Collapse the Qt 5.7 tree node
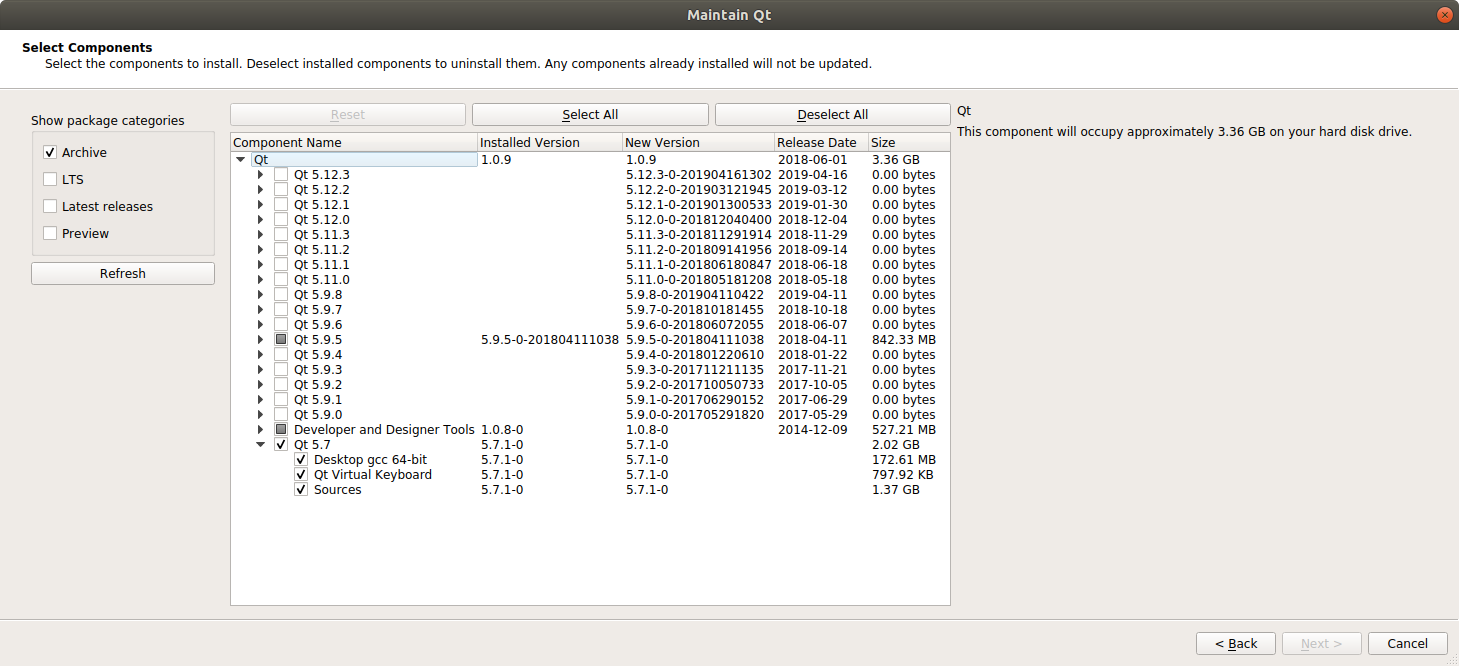This screenshot has width=1459, height=666. 260,445
